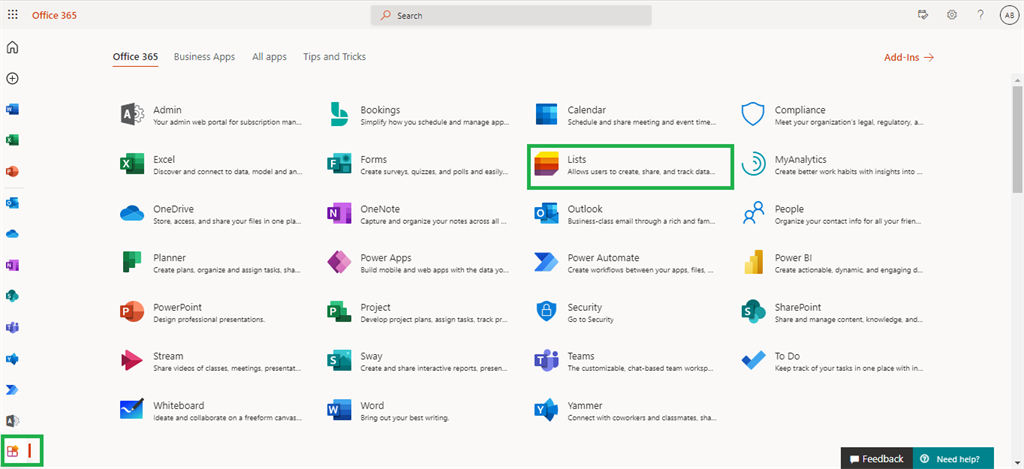Screen dimensions: 1024x469
Task: Launch the OneNote app tile in grid
Action: coord(418,214)
